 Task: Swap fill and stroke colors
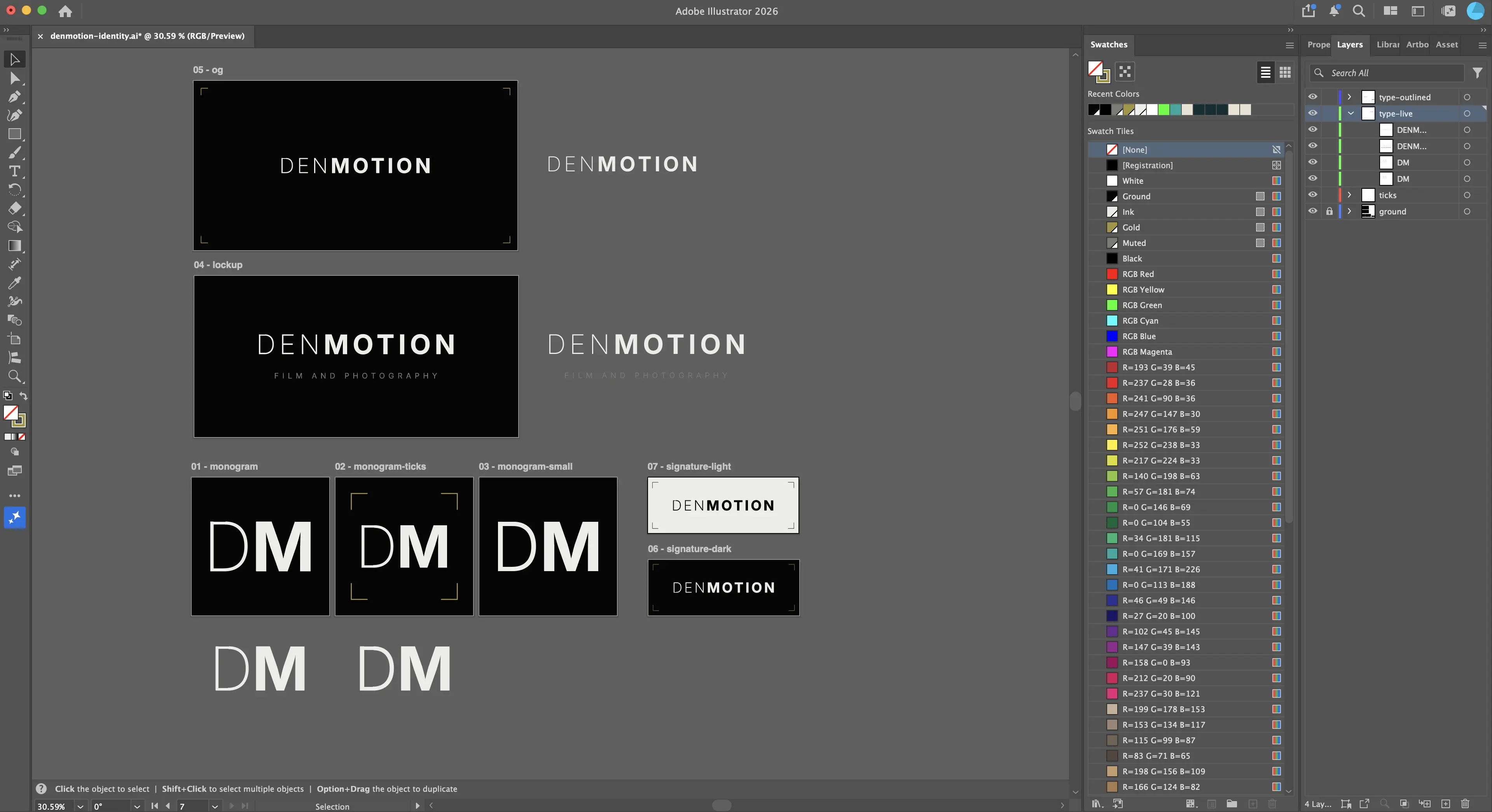click(24, 396)
